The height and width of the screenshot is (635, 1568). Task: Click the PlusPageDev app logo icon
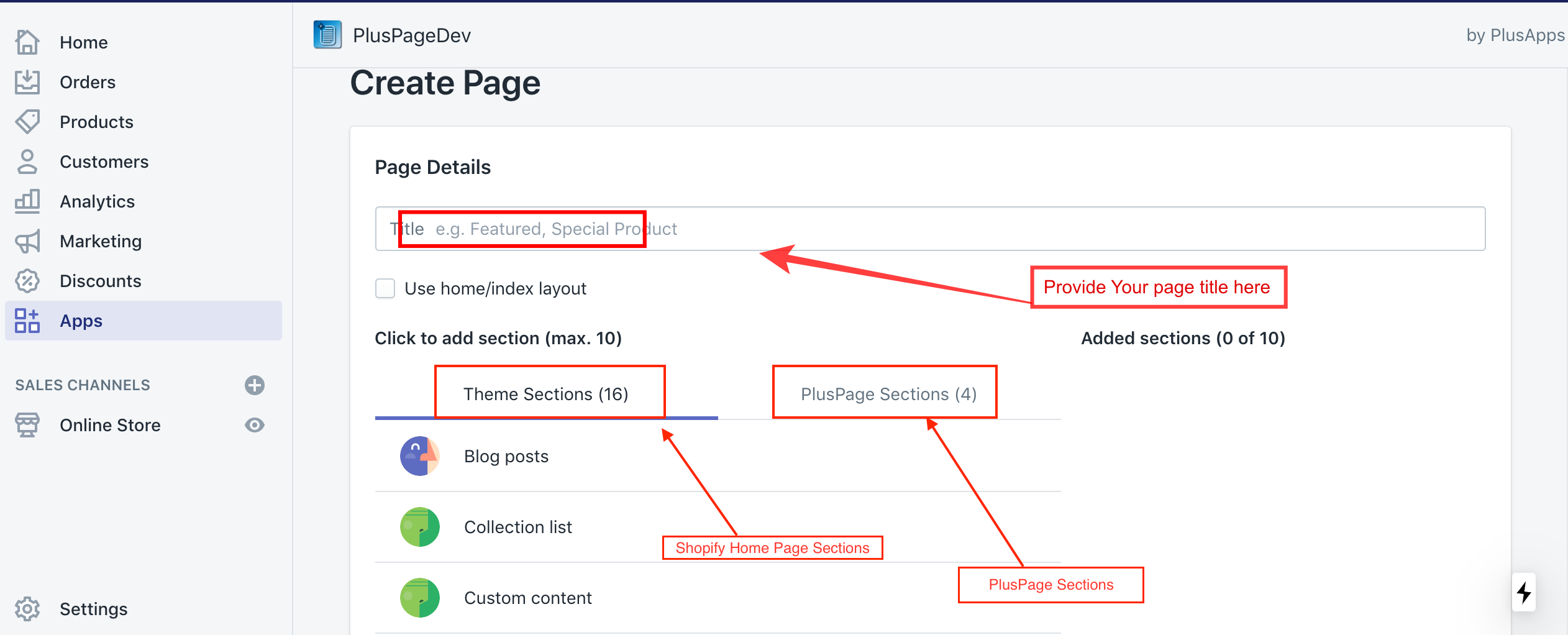tap(327, 35)
